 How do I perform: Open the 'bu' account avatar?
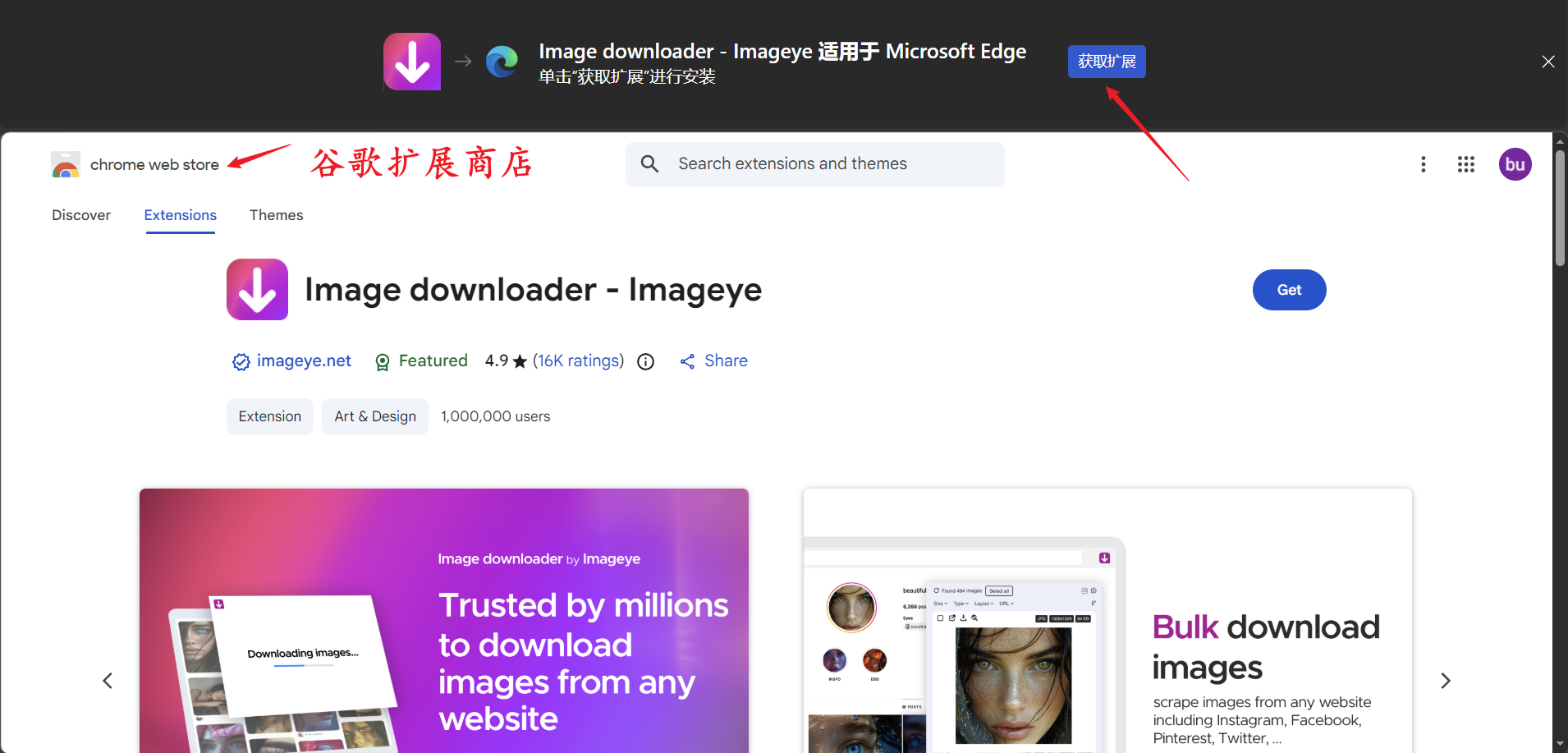pos(1515,164)
